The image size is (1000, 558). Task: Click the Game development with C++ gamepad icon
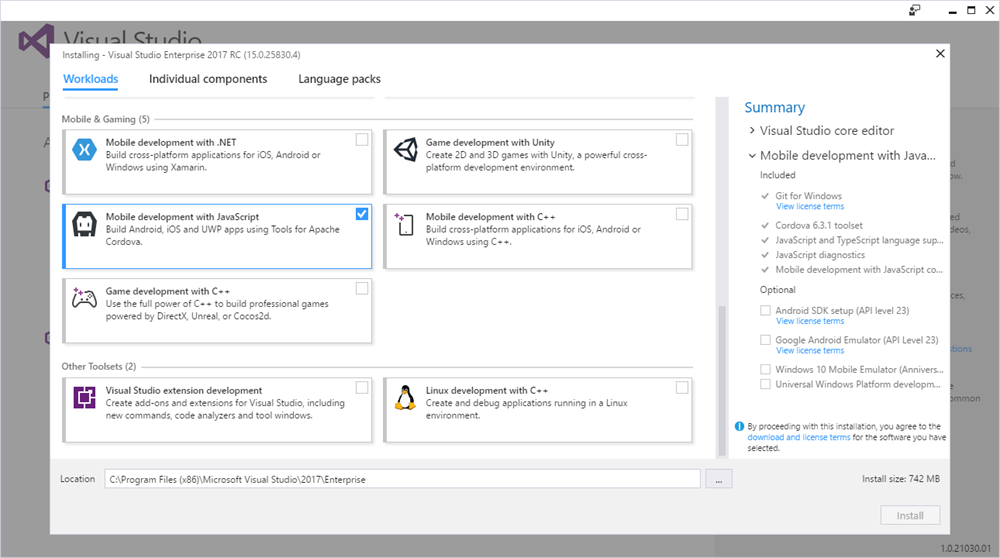coord(84,299)
